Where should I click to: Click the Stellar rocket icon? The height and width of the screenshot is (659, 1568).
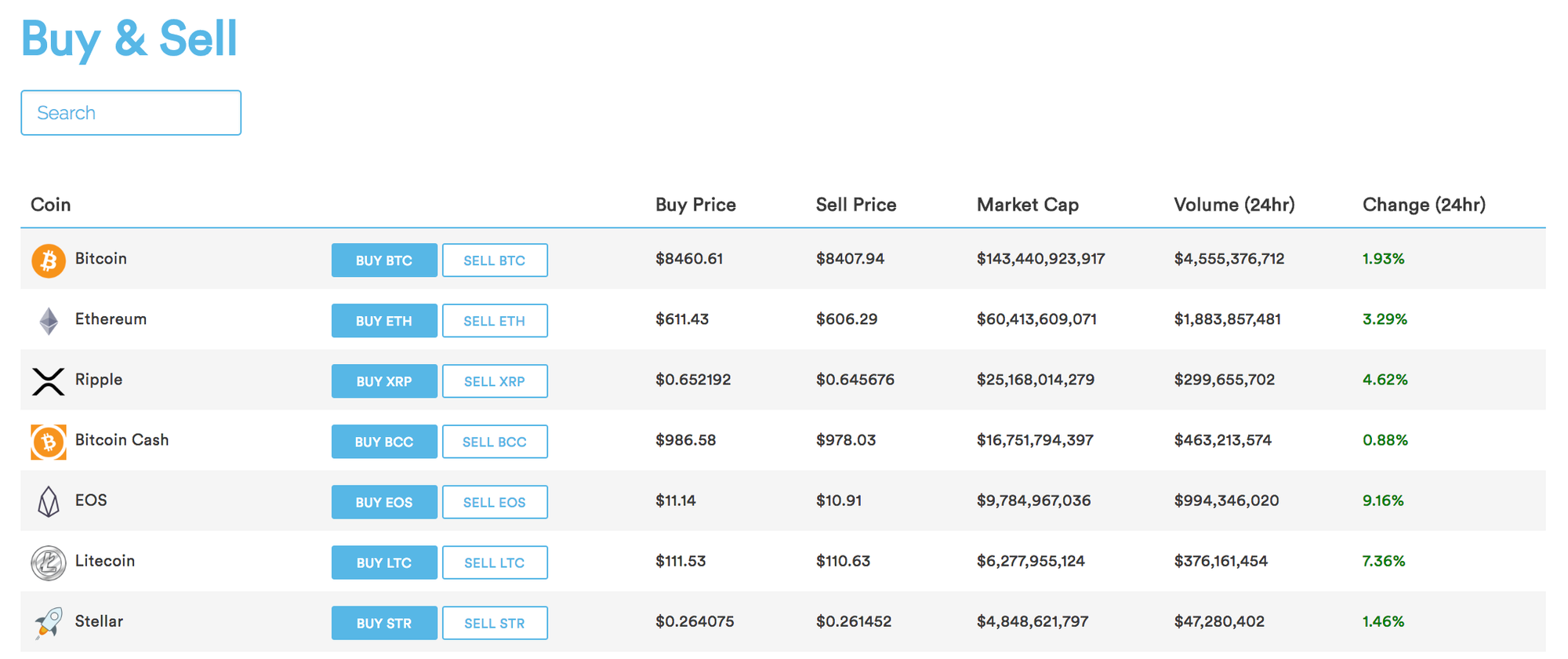click(x=49, y=623)
